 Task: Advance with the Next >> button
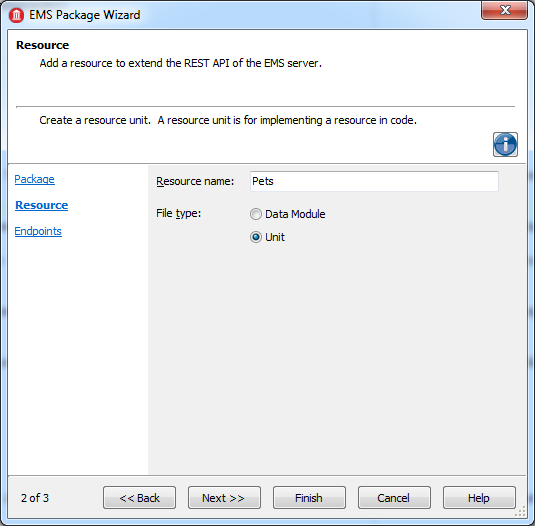[x=224, y=498]
